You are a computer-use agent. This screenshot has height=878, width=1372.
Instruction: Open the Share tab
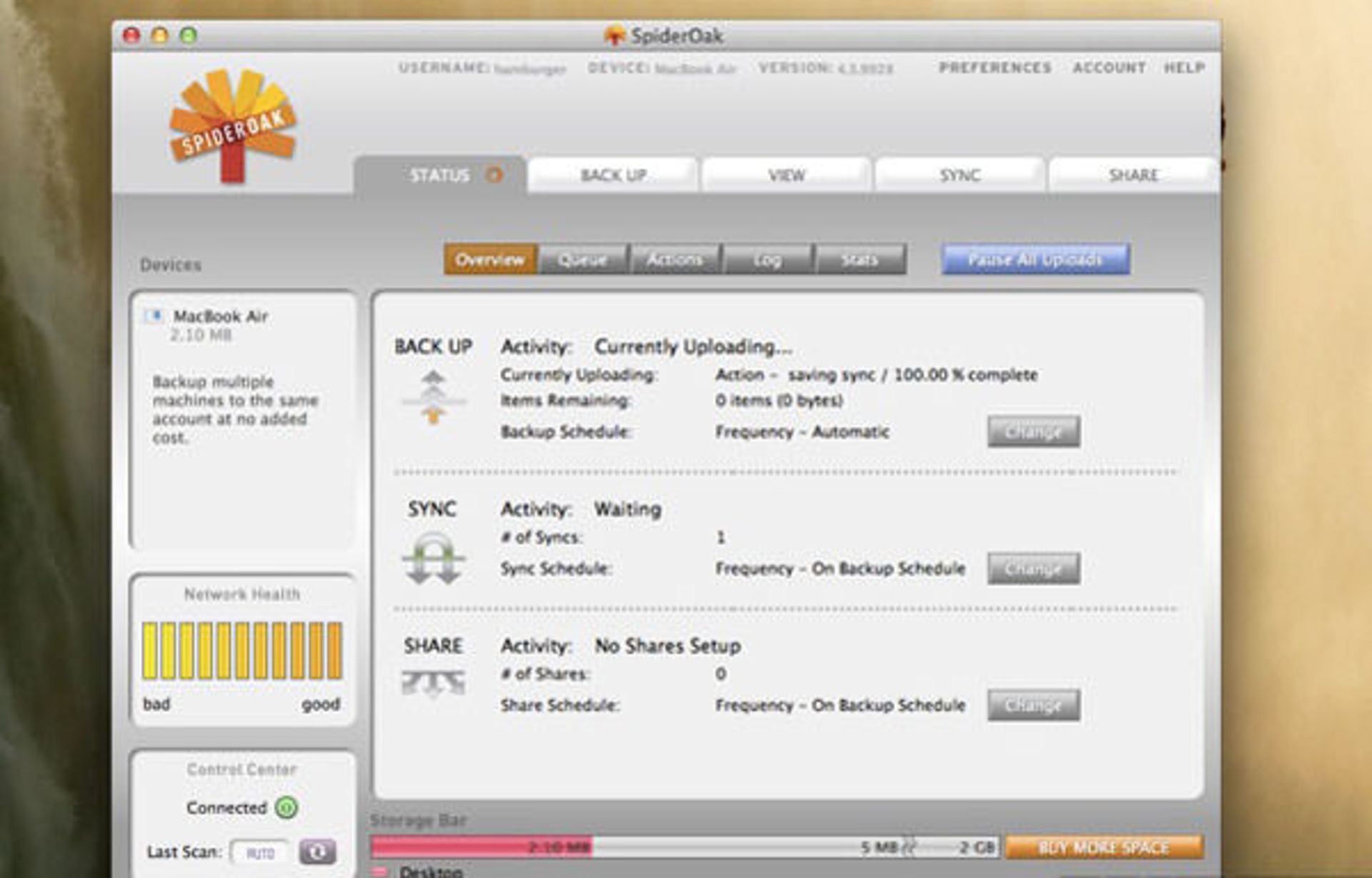(x=1133, y=175)
